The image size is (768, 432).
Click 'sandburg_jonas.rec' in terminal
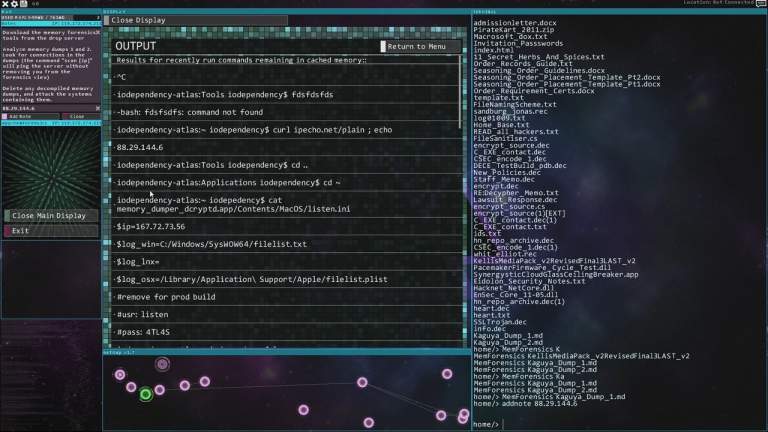pyautogui.click(x=510, y=111)
